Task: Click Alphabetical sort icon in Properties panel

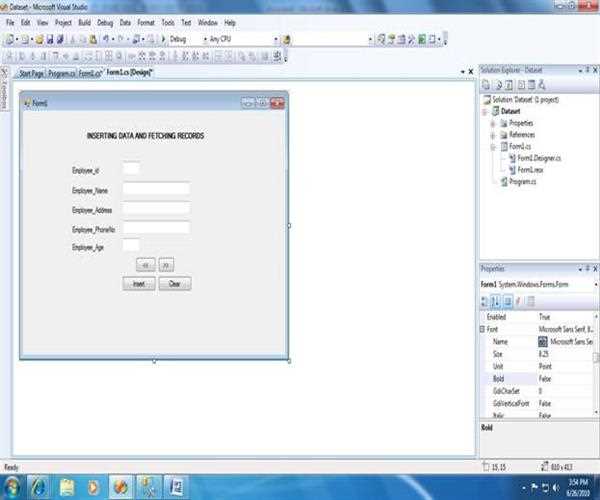Action: 497,301
